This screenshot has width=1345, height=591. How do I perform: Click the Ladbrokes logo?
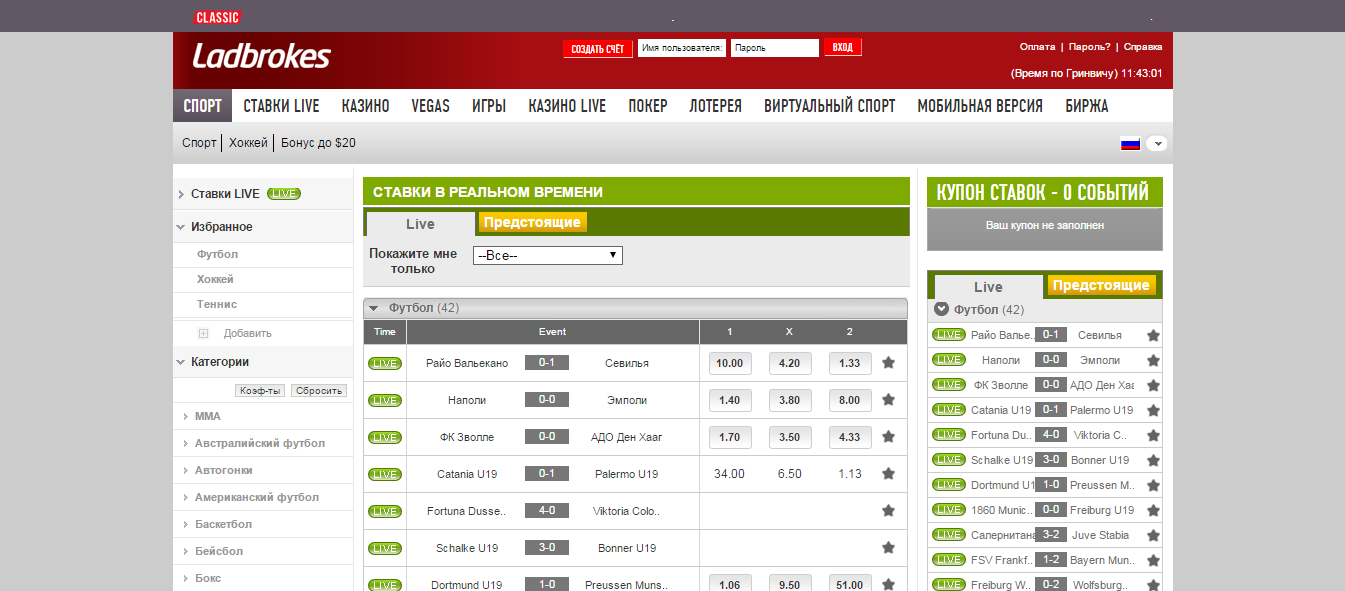(x=261, y=56)
